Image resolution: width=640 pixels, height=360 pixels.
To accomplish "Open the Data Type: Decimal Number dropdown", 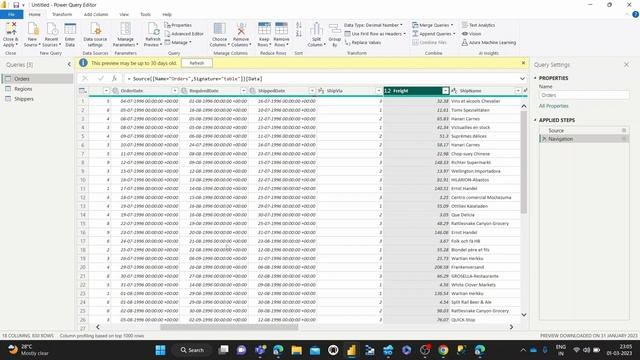I will tap(373, 25).
